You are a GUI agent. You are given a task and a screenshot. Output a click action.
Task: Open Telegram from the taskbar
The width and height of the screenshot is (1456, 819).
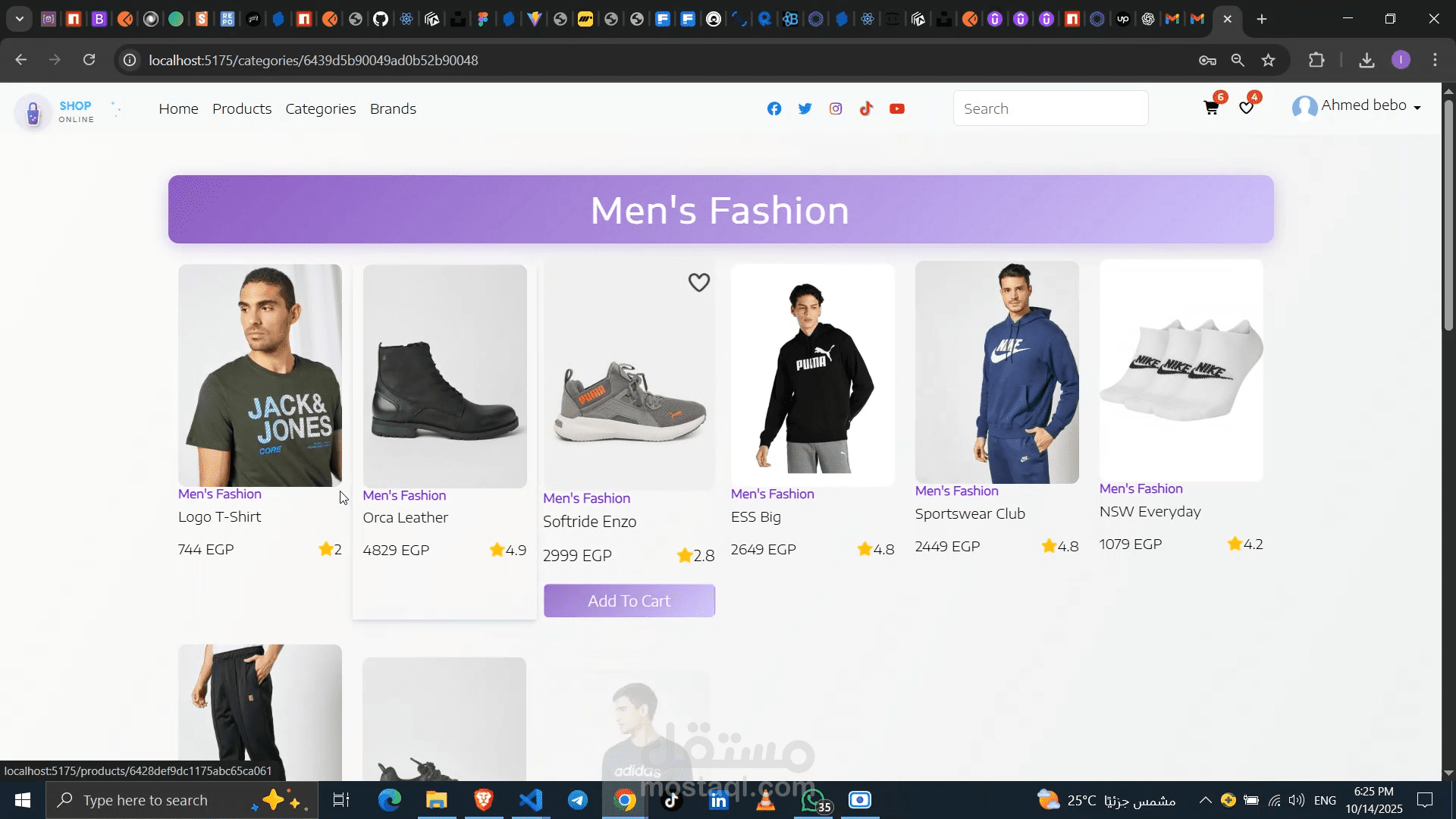578,800
